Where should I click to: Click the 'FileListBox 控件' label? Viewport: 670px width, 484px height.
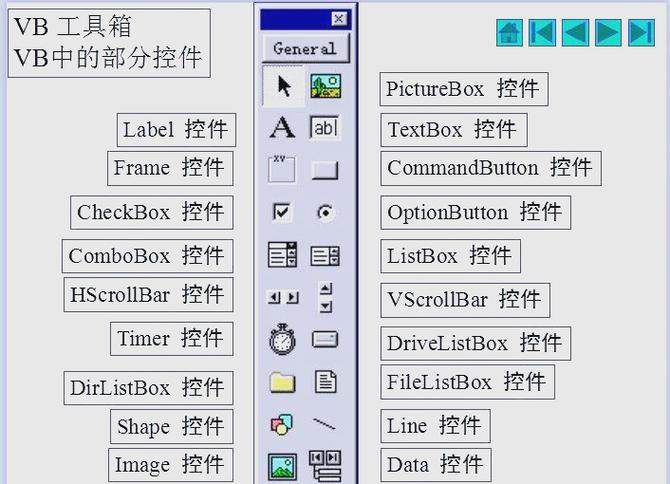(467, 382)
